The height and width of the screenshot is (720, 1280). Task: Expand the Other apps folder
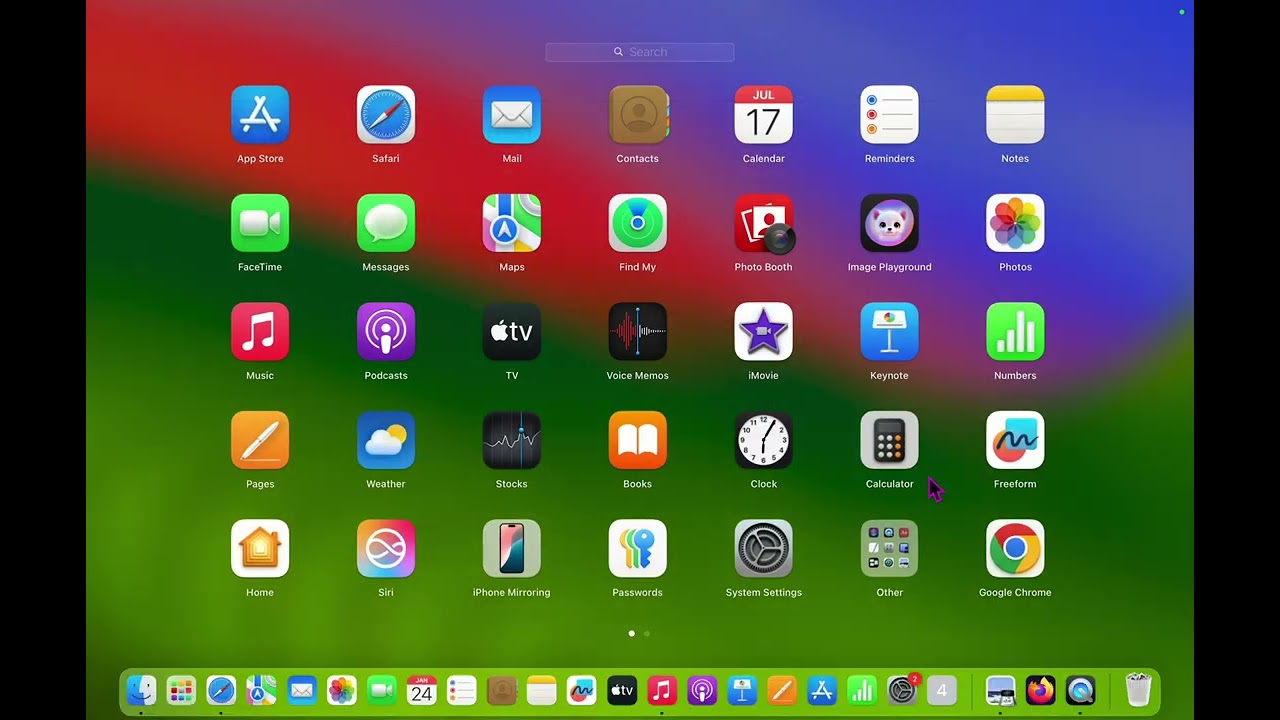[x=890, y=549]
